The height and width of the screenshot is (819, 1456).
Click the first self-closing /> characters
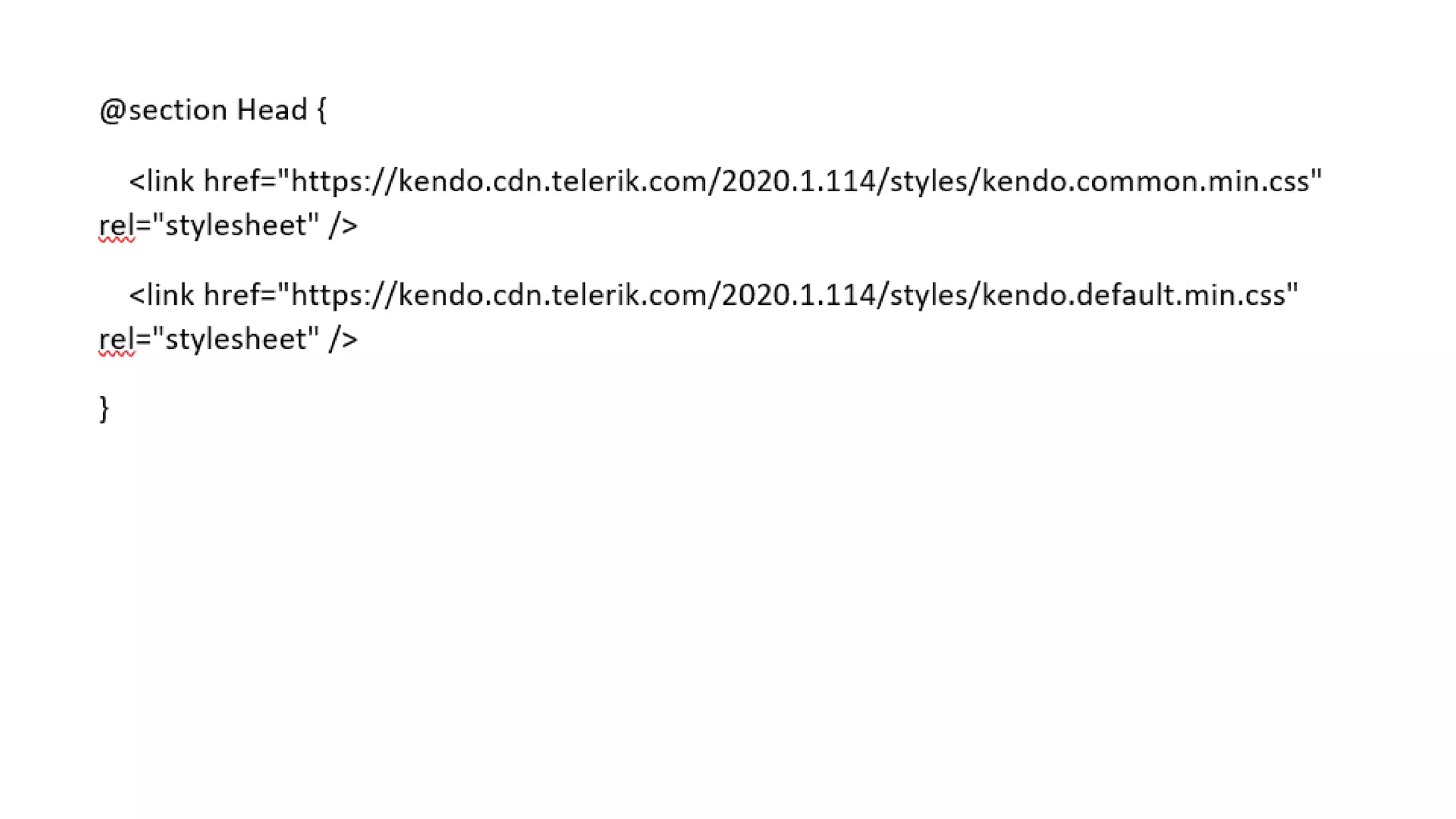[343, 225]
